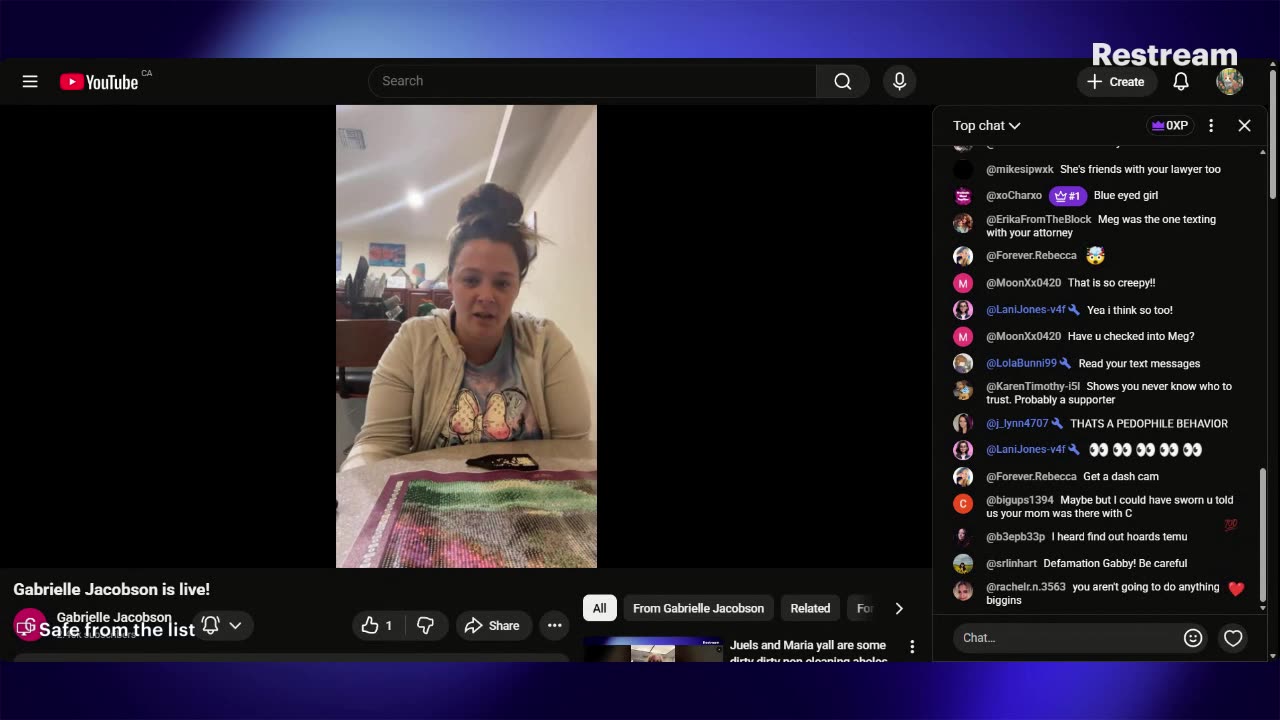This screenshot has height=720, width=1280.
Task: Click 'Gabrielle Jacobson is live!' title
Action: 111,590
